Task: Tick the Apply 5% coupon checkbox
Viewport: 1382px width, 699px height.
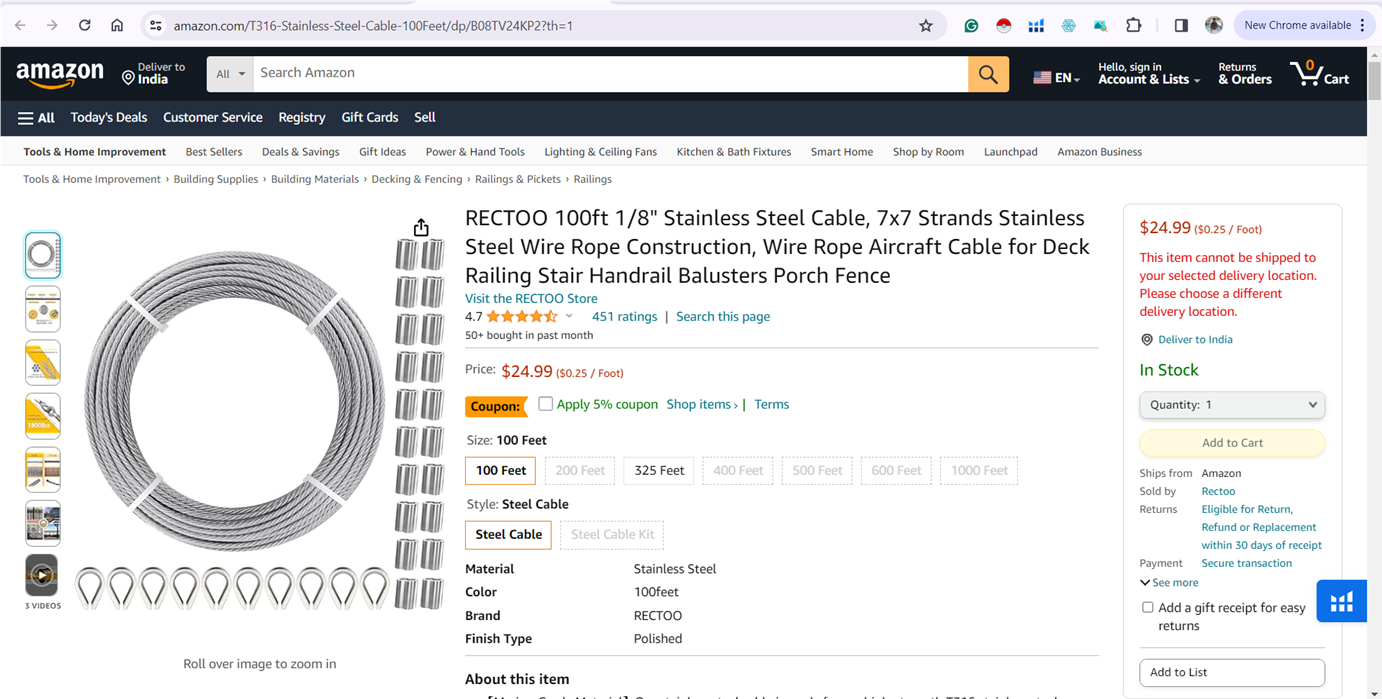Action: (545, 404)
